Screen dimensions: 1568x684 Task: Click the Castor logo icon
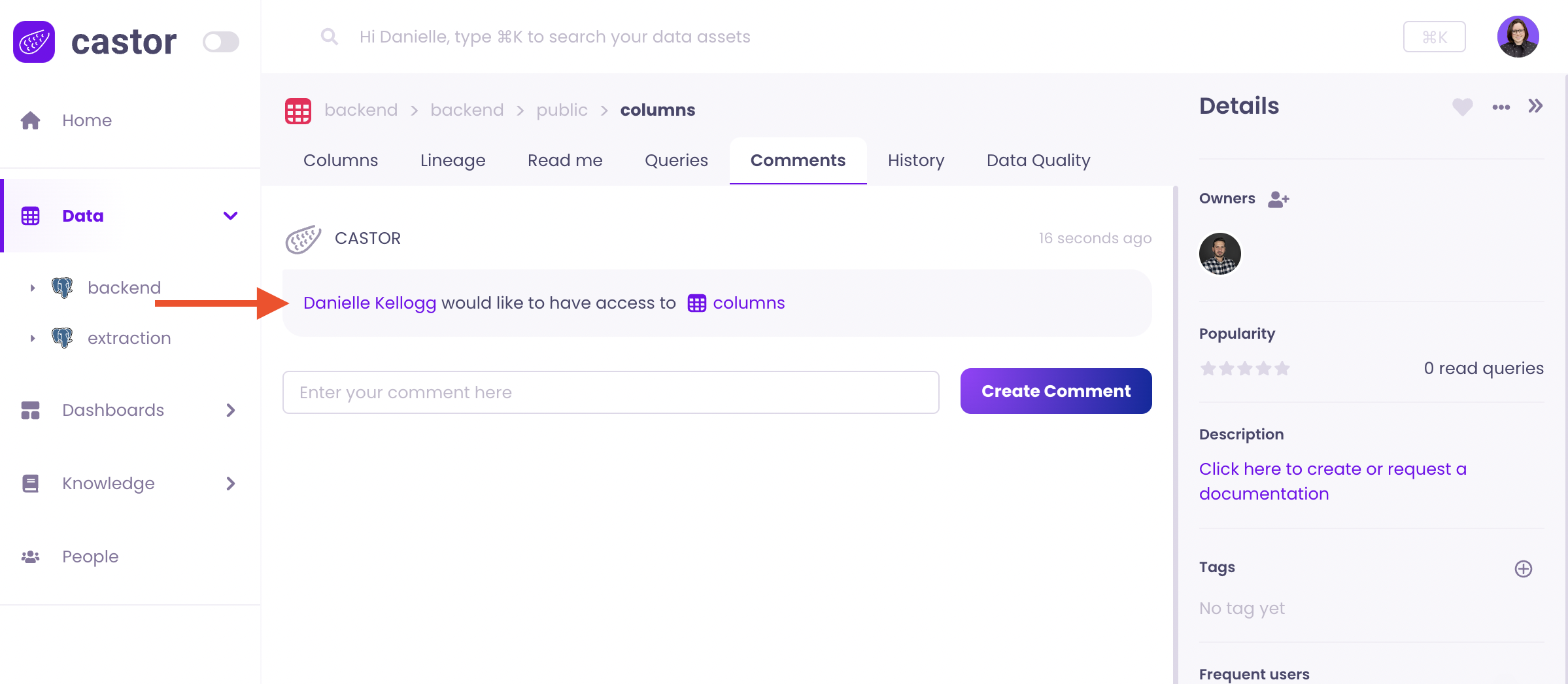point(34,42)
